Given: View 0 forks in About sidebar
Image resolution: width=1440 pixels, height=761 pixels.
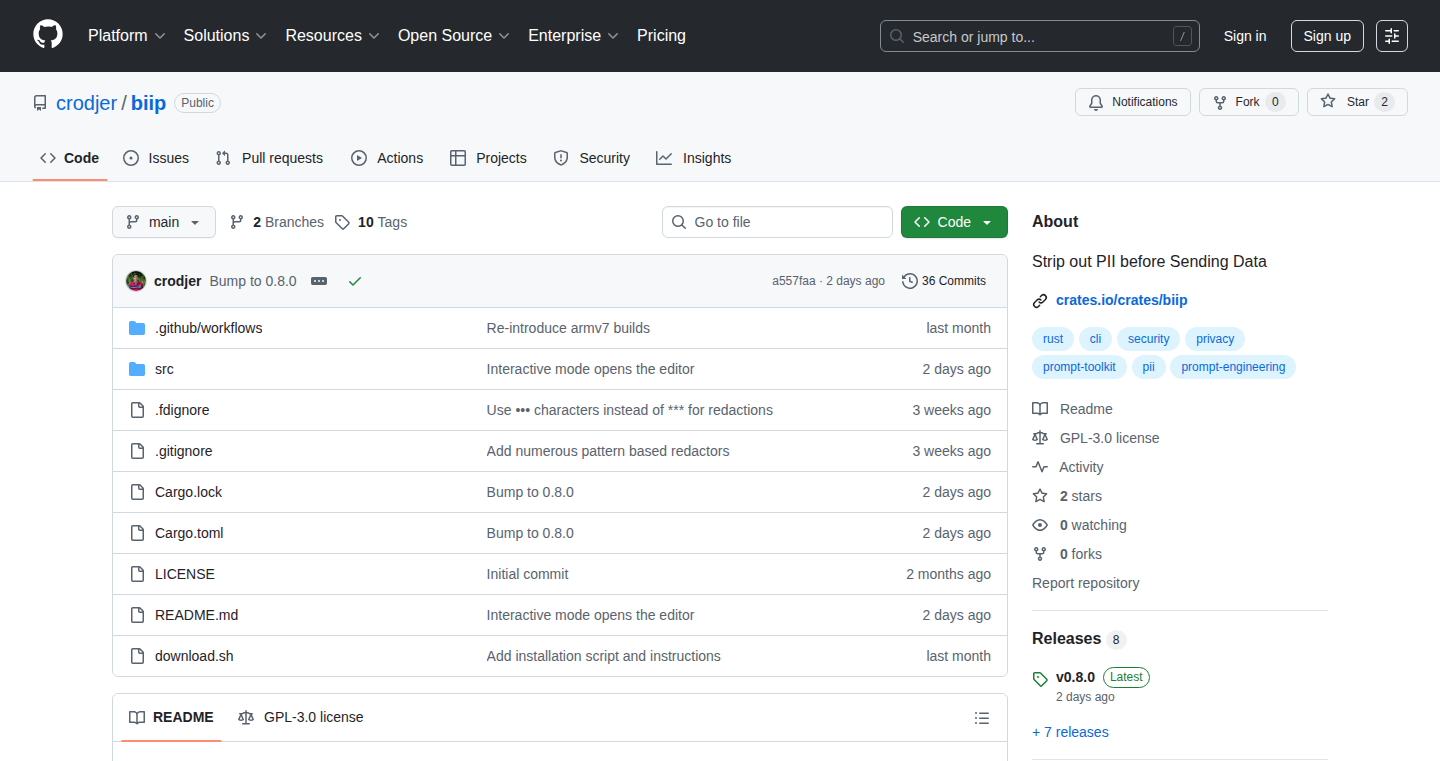Looking at the screenshot, I should [1068, 554].
